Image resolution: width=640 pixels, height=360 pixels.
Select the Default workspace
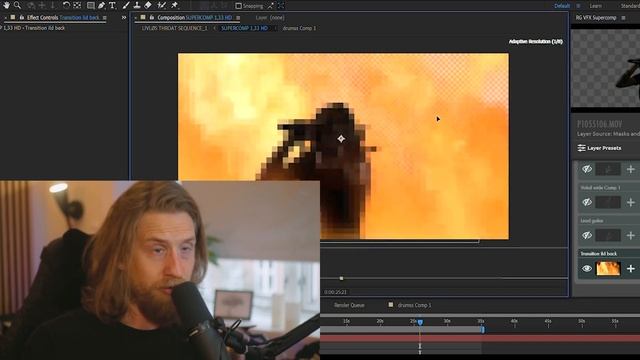tap(562, 6)
